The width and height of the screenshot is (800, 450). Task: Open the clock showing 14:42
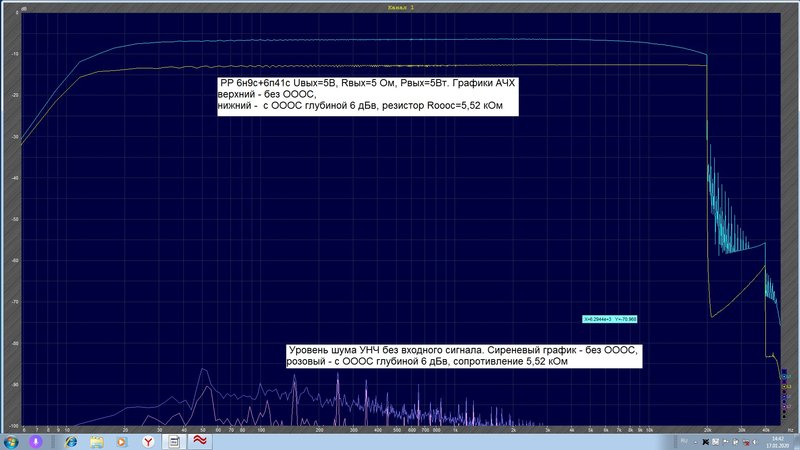click(778, 442)
